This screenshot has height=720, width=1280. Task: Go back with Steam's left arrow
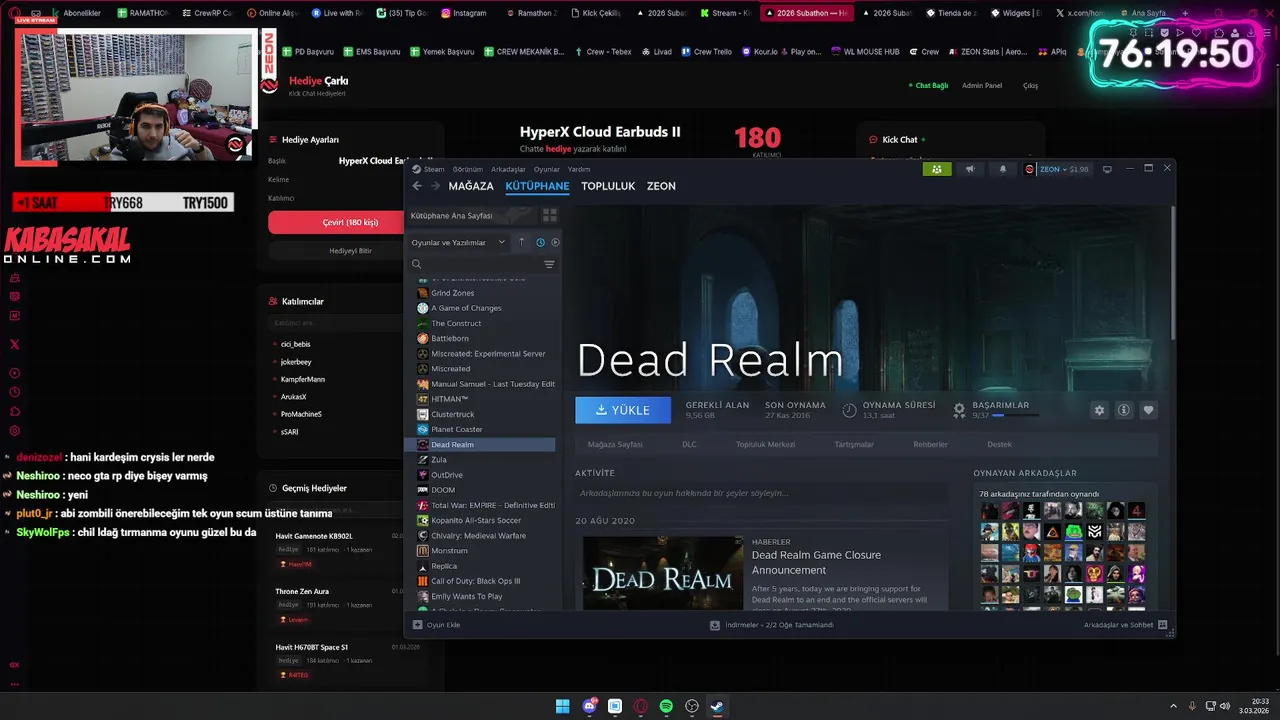pos(417,186)
